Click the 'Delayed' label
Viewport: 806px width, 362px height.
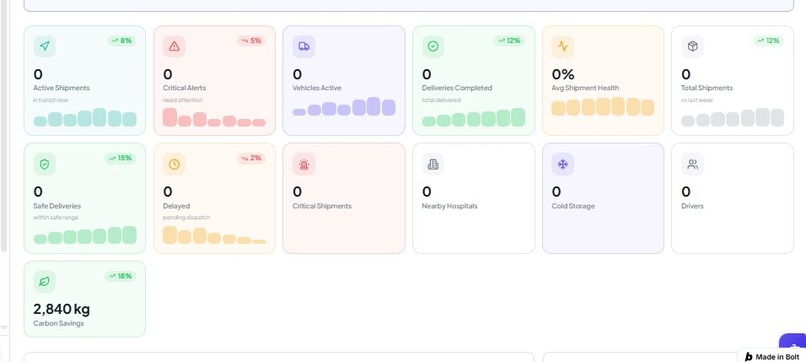tap(176, 206)
